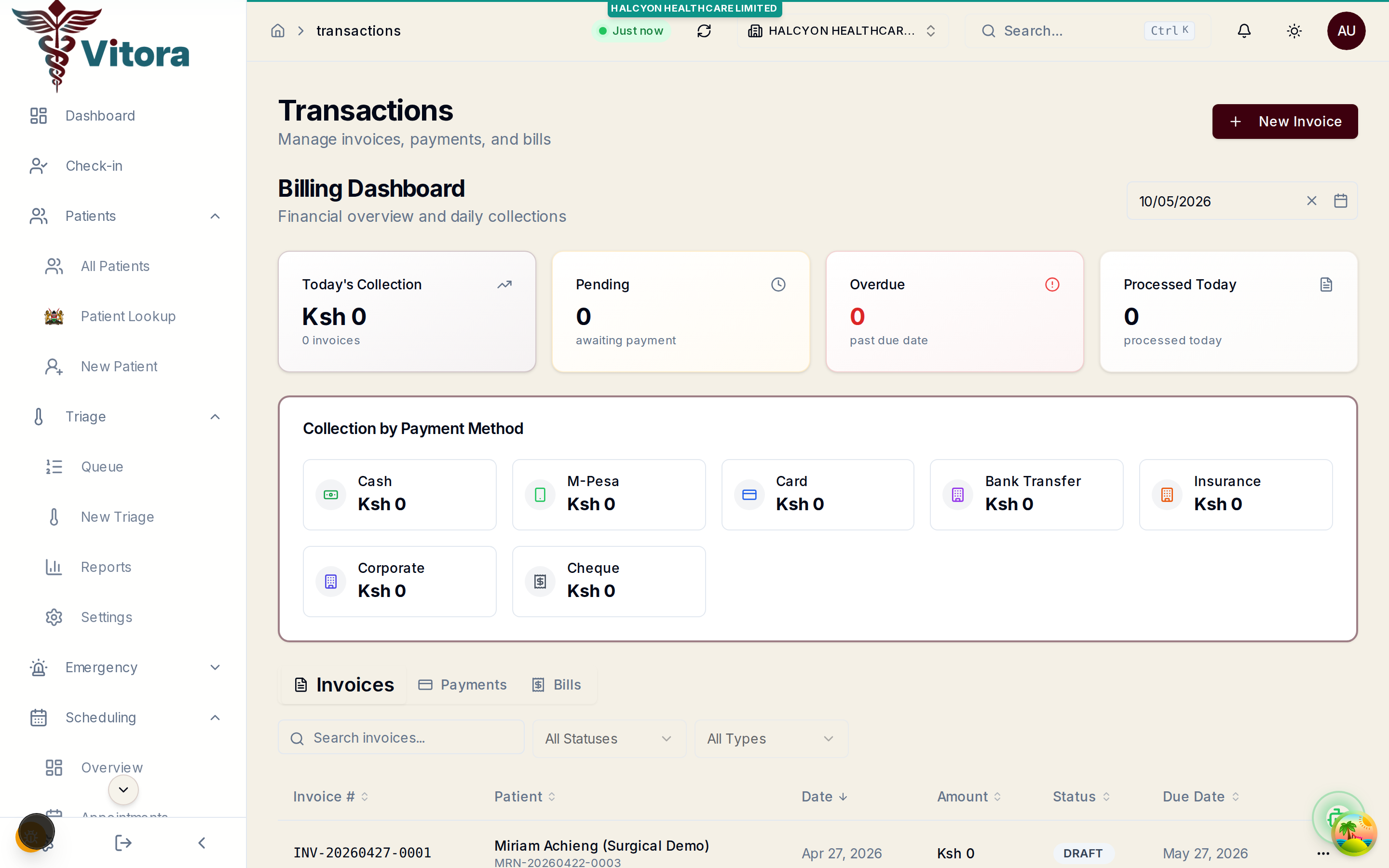1389x868 pixels.
Task: Click the Vitora logo
Action: [101, 46]
